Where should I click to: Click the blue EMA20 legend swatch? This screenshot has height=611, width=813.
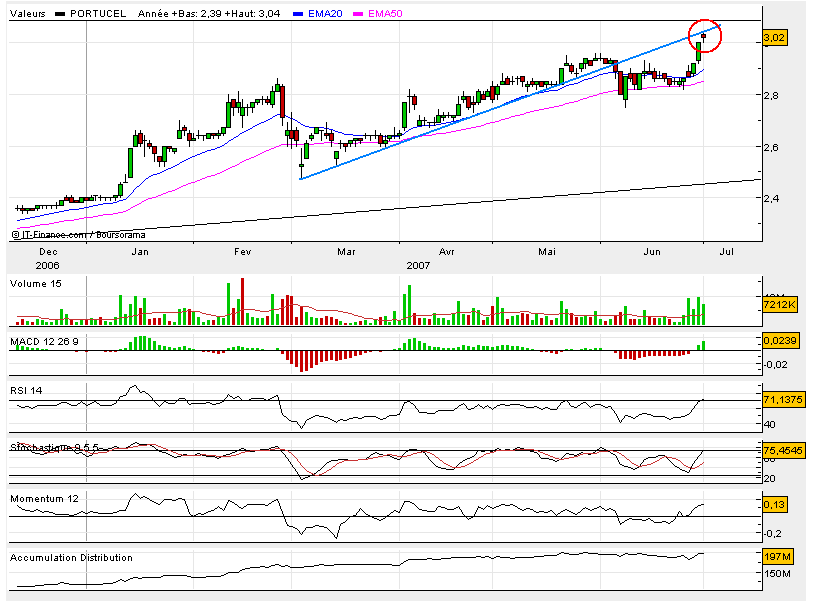click(298, 15)
